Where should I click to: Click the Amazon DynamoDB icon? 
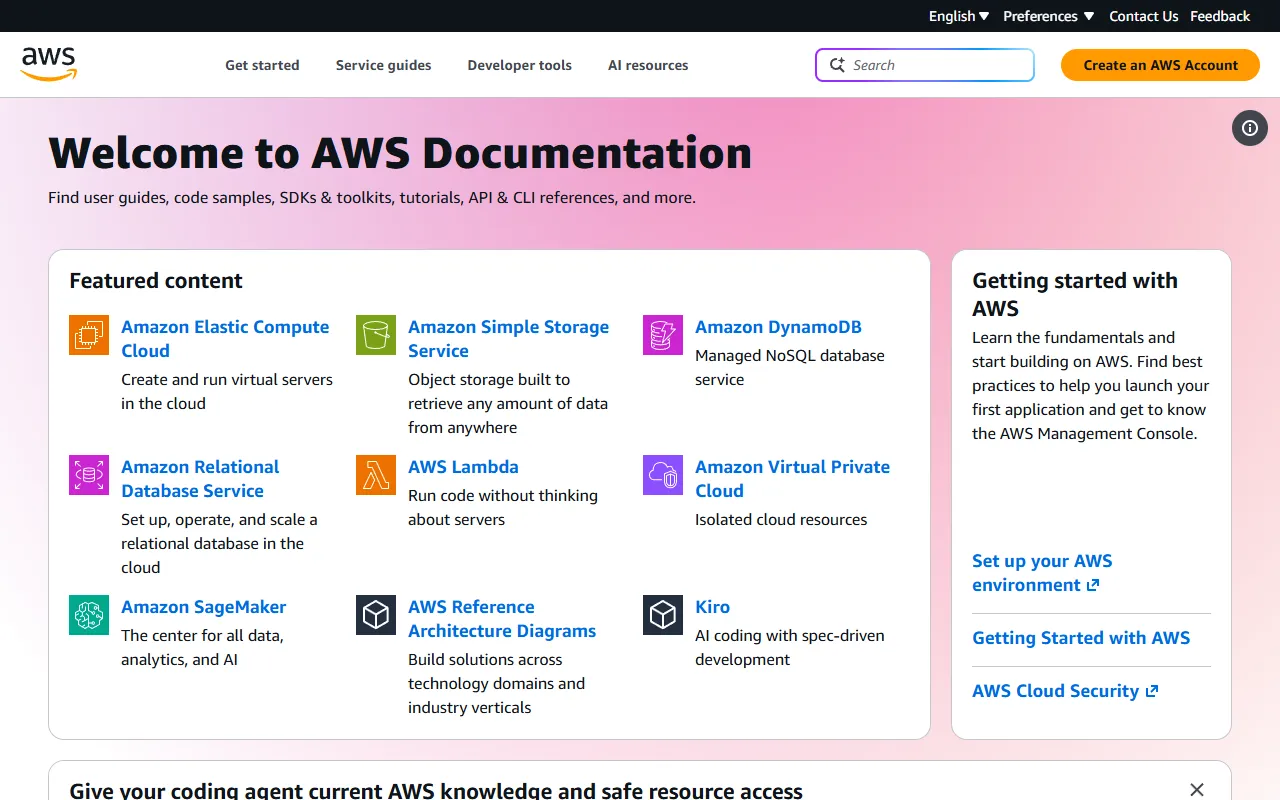click(x=663, y=335)
